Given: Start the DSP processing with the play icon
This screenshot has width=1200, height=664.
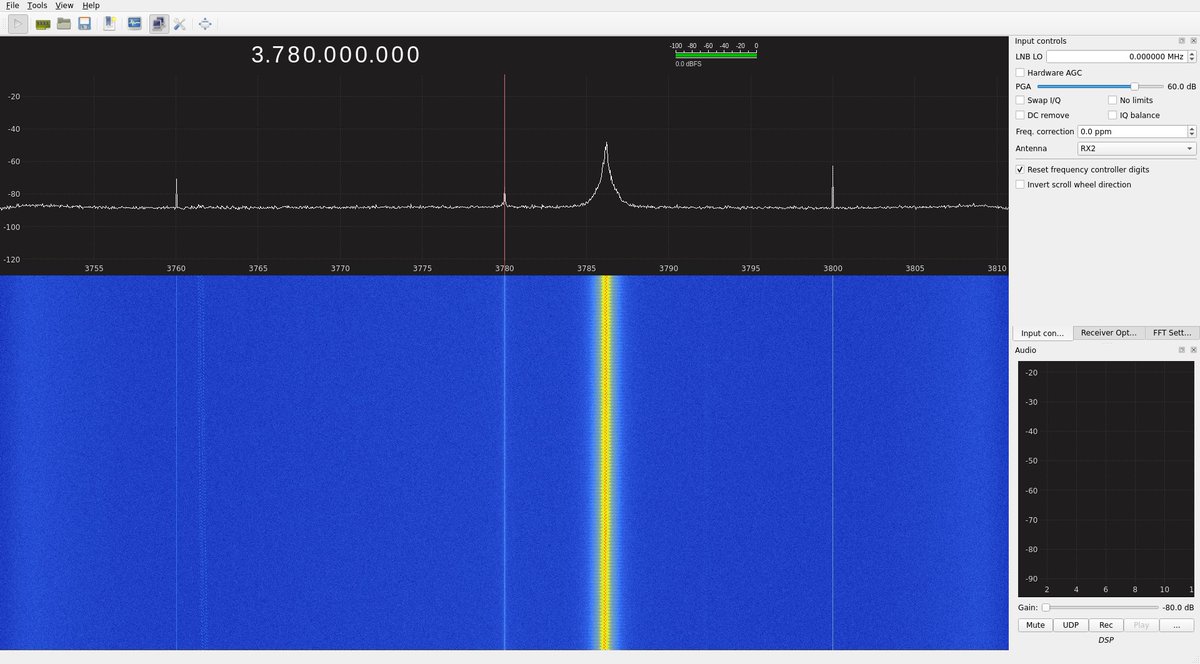Looking at the screenshot, I should [17, 24].
